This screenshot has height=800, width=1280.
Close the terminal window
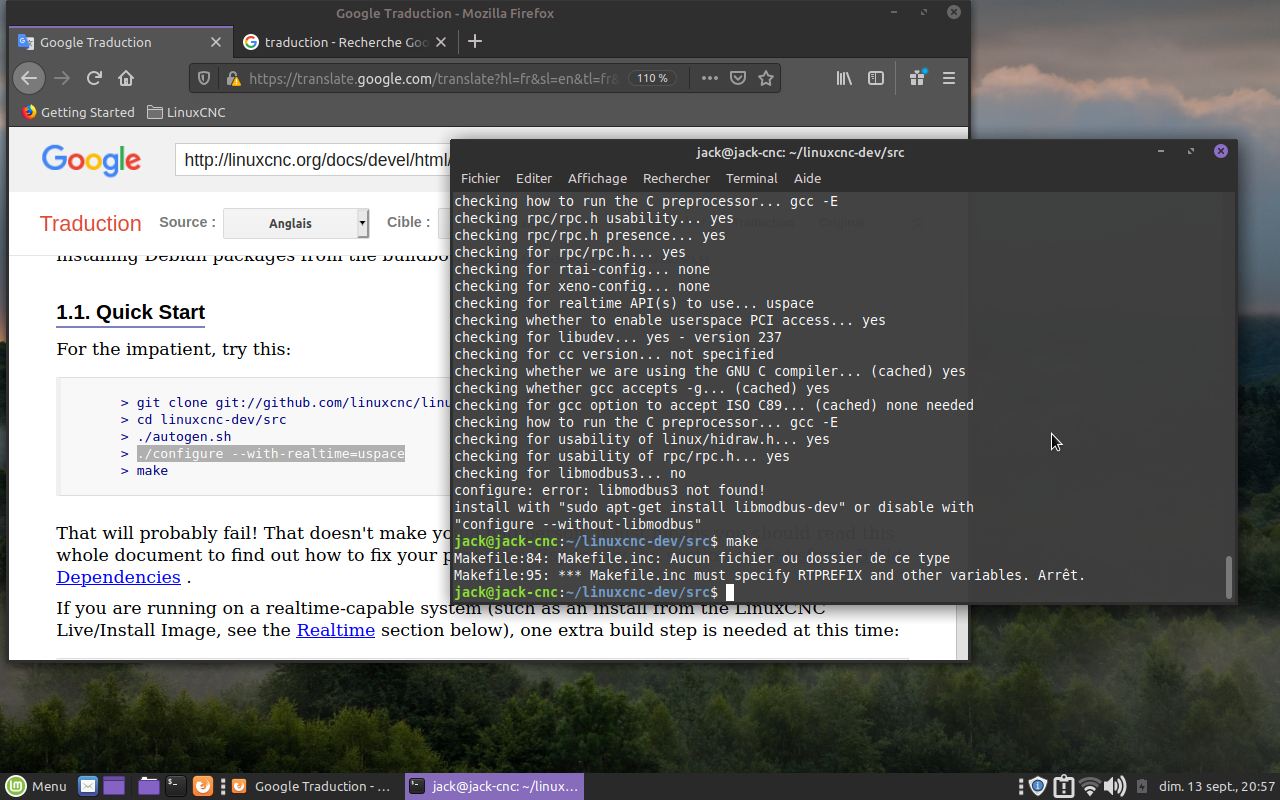(1221, 152)
